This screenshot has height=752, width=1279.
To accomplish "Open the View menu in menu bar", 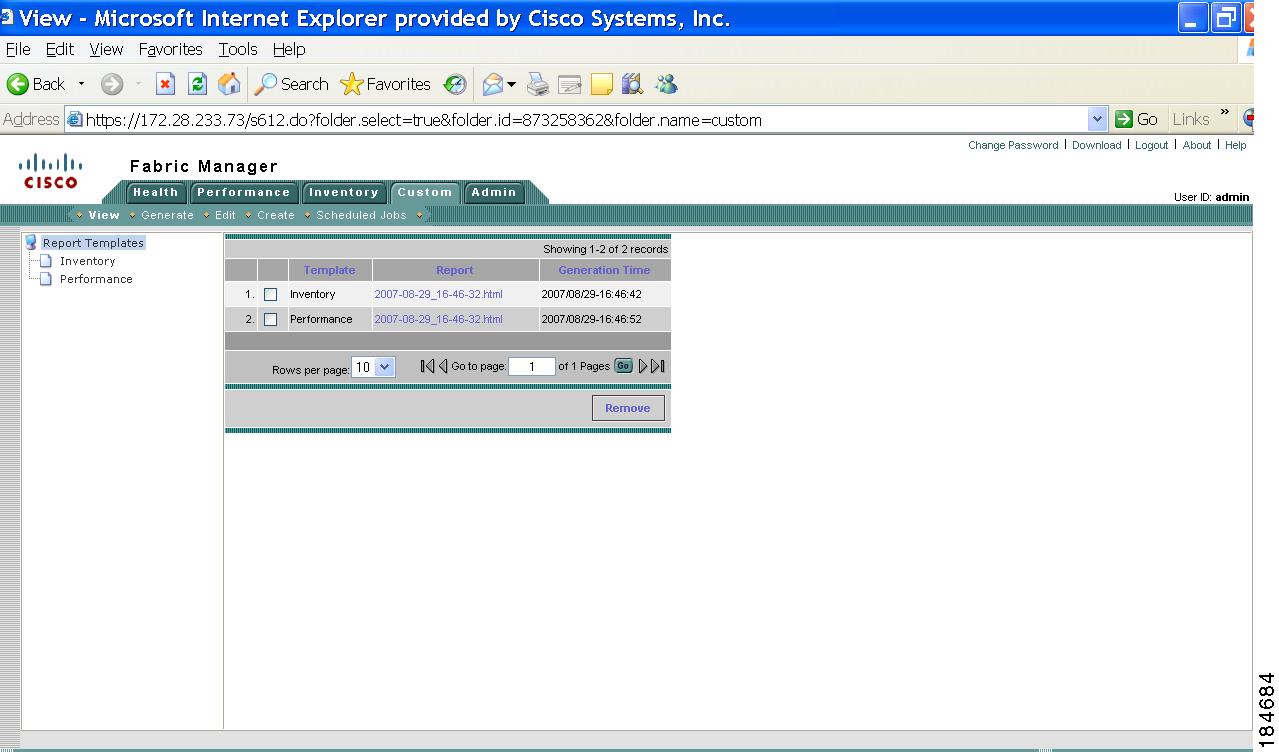I will click(106, 49).
